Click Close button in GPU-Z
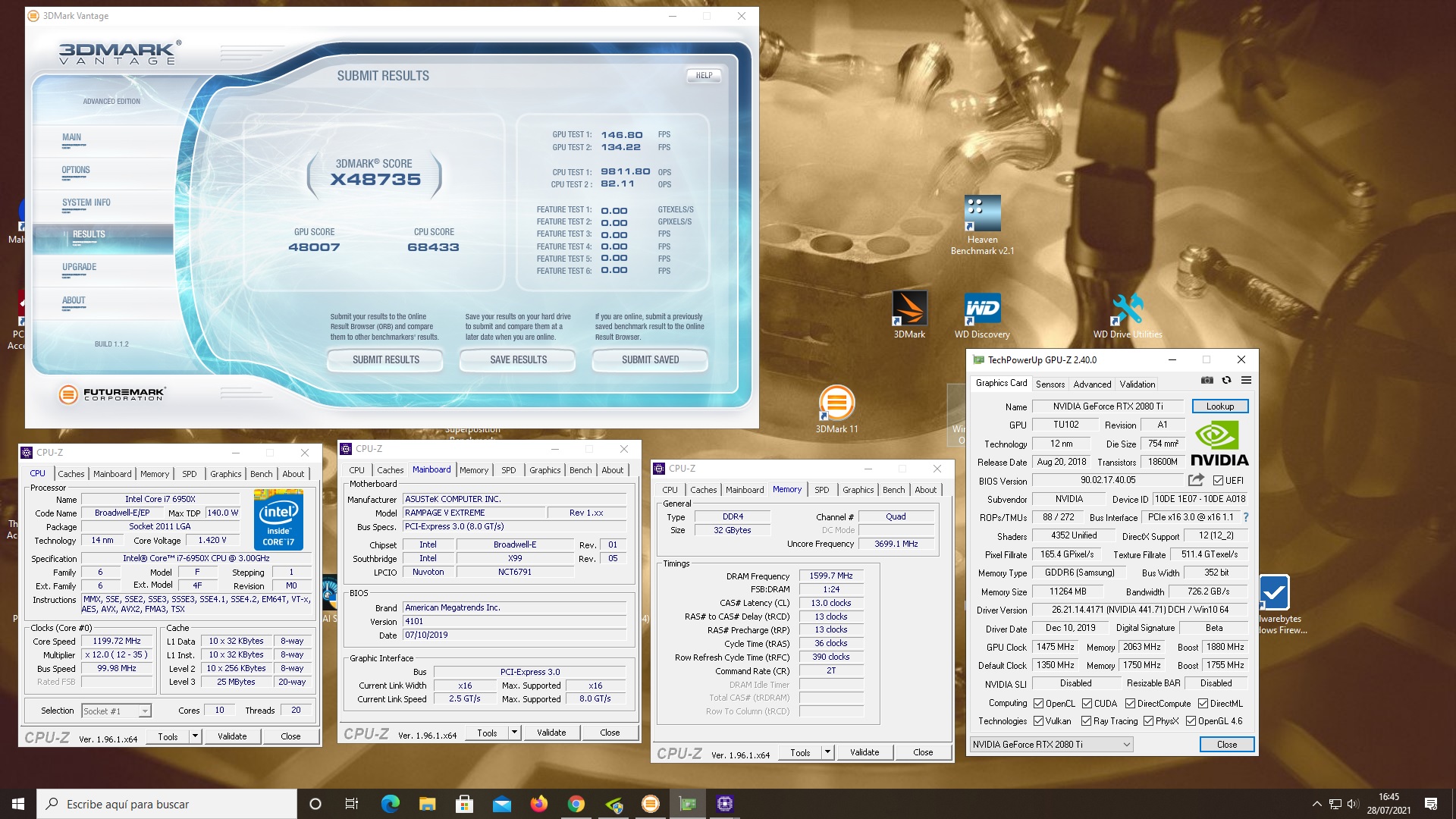 point(1227,745)
